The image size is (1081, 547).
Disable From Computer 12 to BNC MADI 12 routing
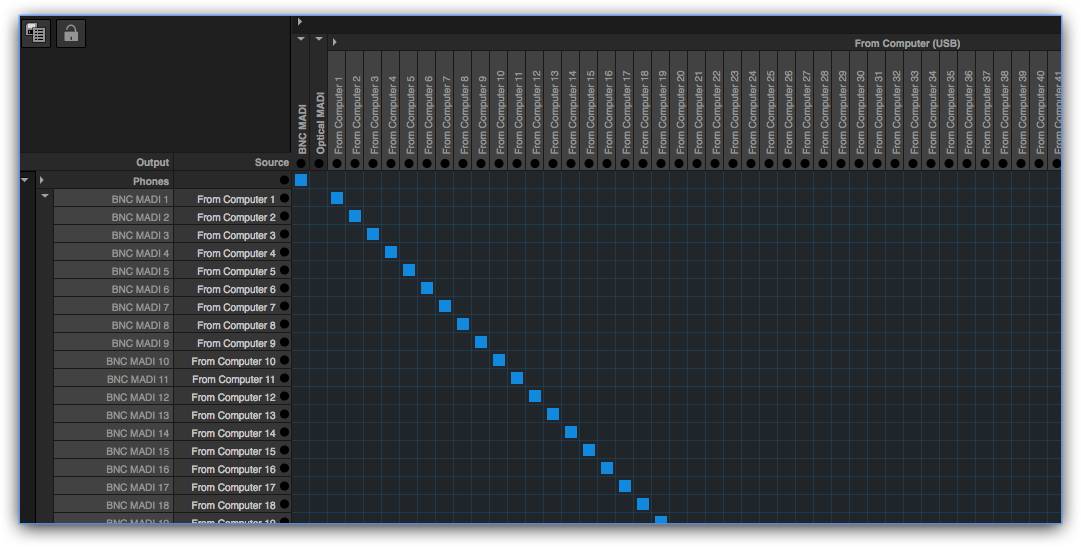coord(535,396)
